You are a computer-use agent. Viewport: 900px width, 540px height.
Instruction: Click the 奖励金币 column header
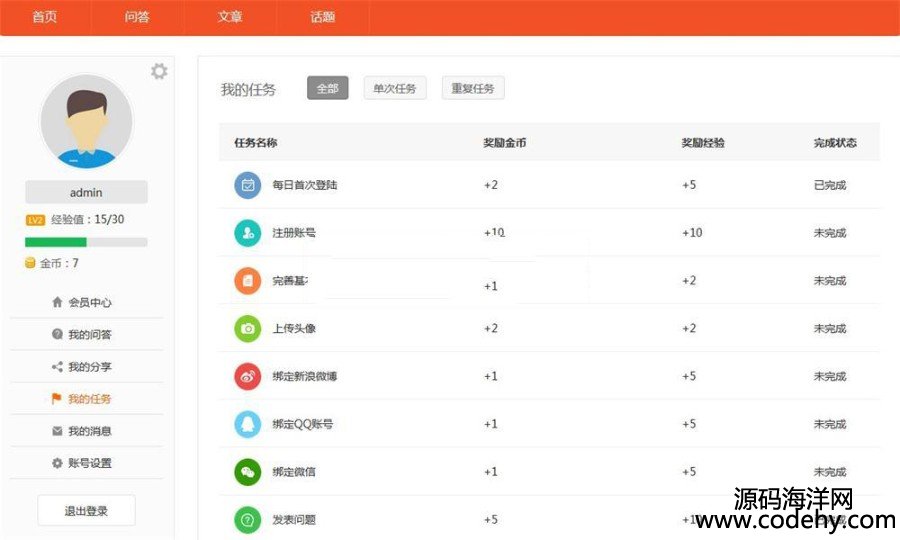point(505,142)
